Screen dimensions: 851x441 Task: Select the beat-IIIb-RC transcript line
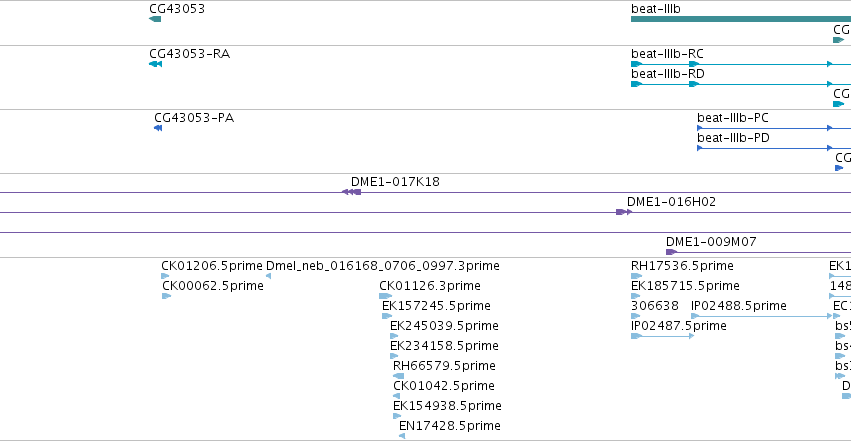click(x=741, y=65)
